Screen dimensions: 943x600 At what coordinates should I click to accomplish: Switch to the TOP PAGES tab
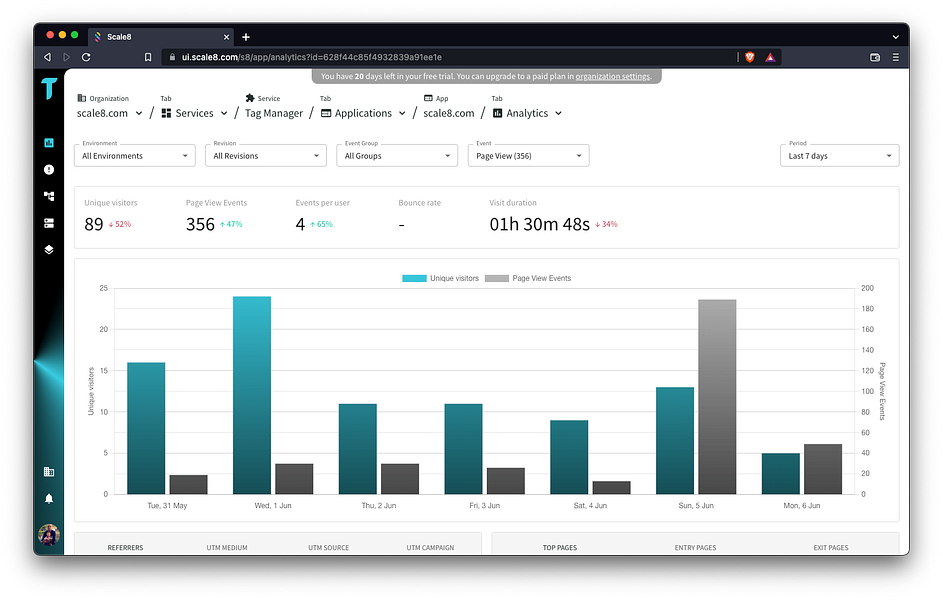(x=560, y=548)
